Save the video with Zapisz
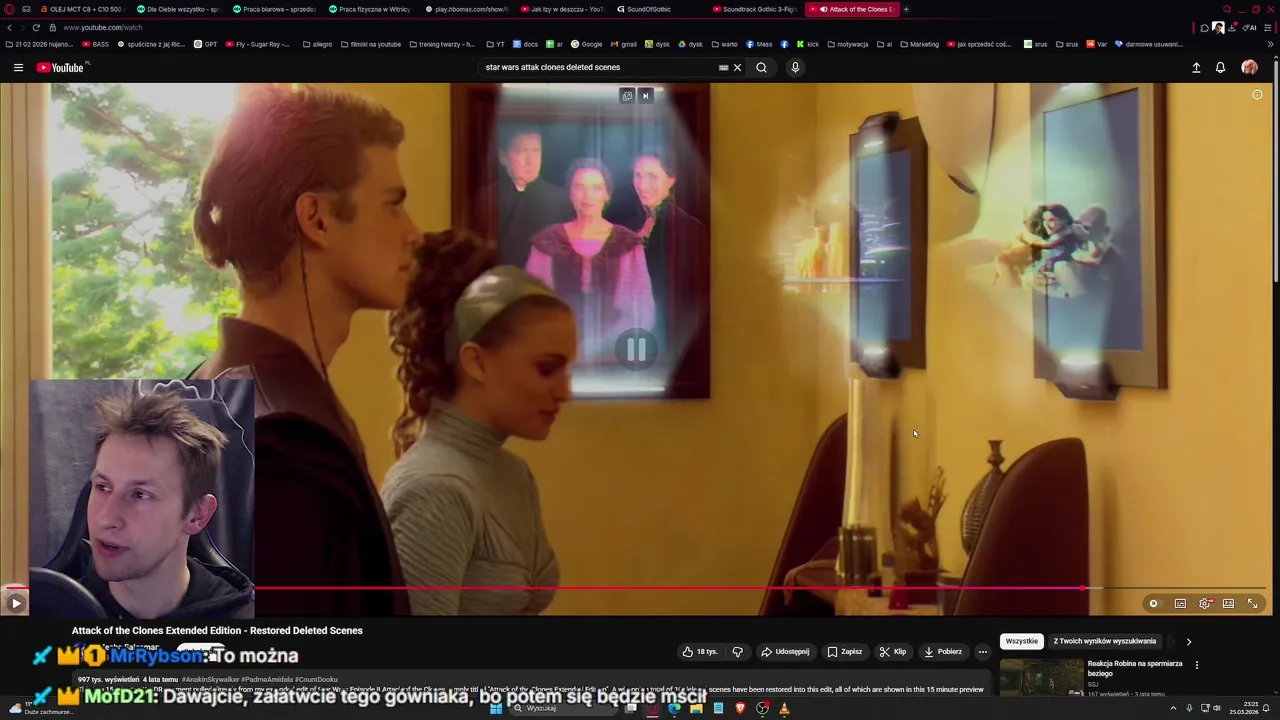The width and height of the screenshot is (1280, 720). pyautogui.click(x=844, y=651)
